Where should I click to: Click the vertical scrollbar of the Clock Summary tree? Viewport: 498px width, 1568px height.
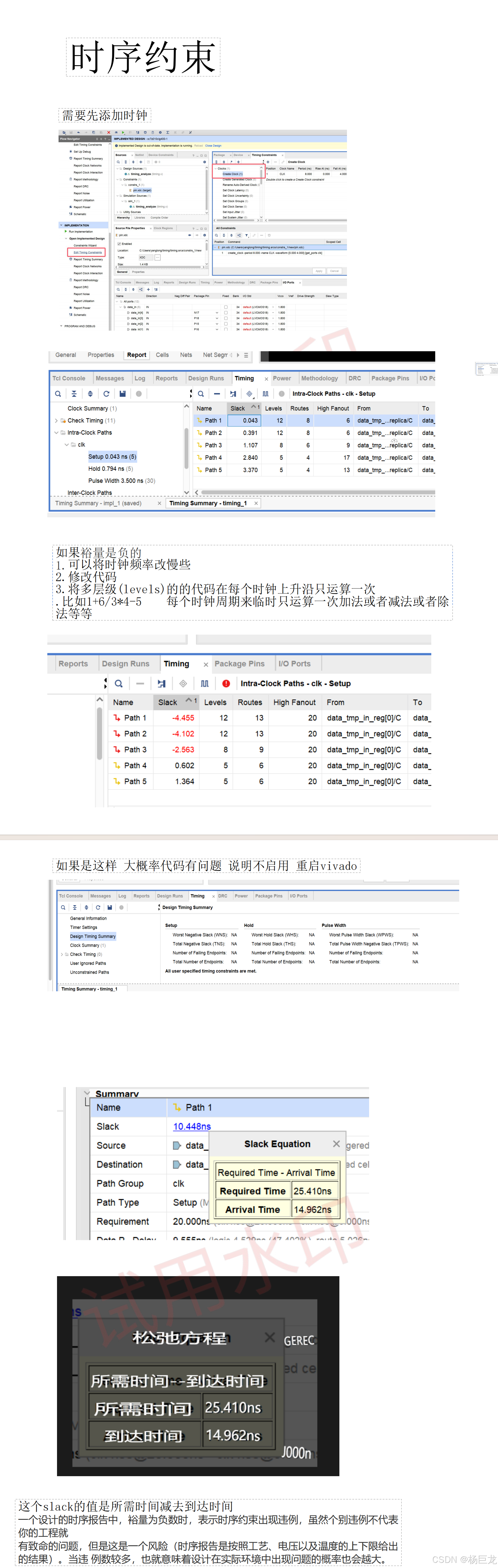coord(186,449)
